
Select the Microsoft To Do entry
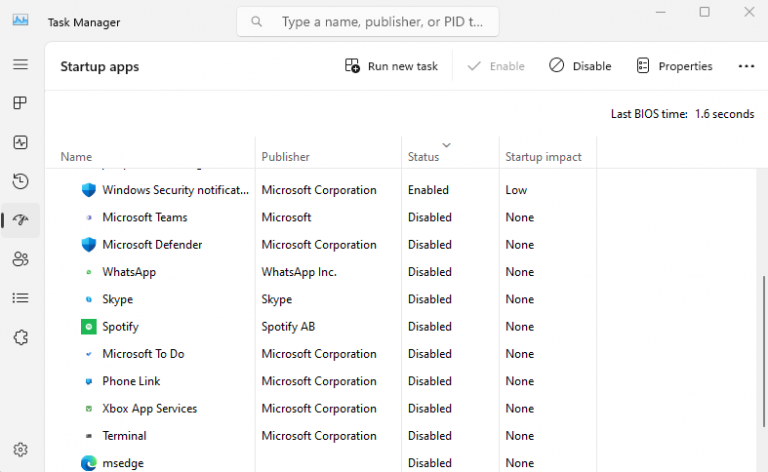pyautogui.click(x=143, y=354)
